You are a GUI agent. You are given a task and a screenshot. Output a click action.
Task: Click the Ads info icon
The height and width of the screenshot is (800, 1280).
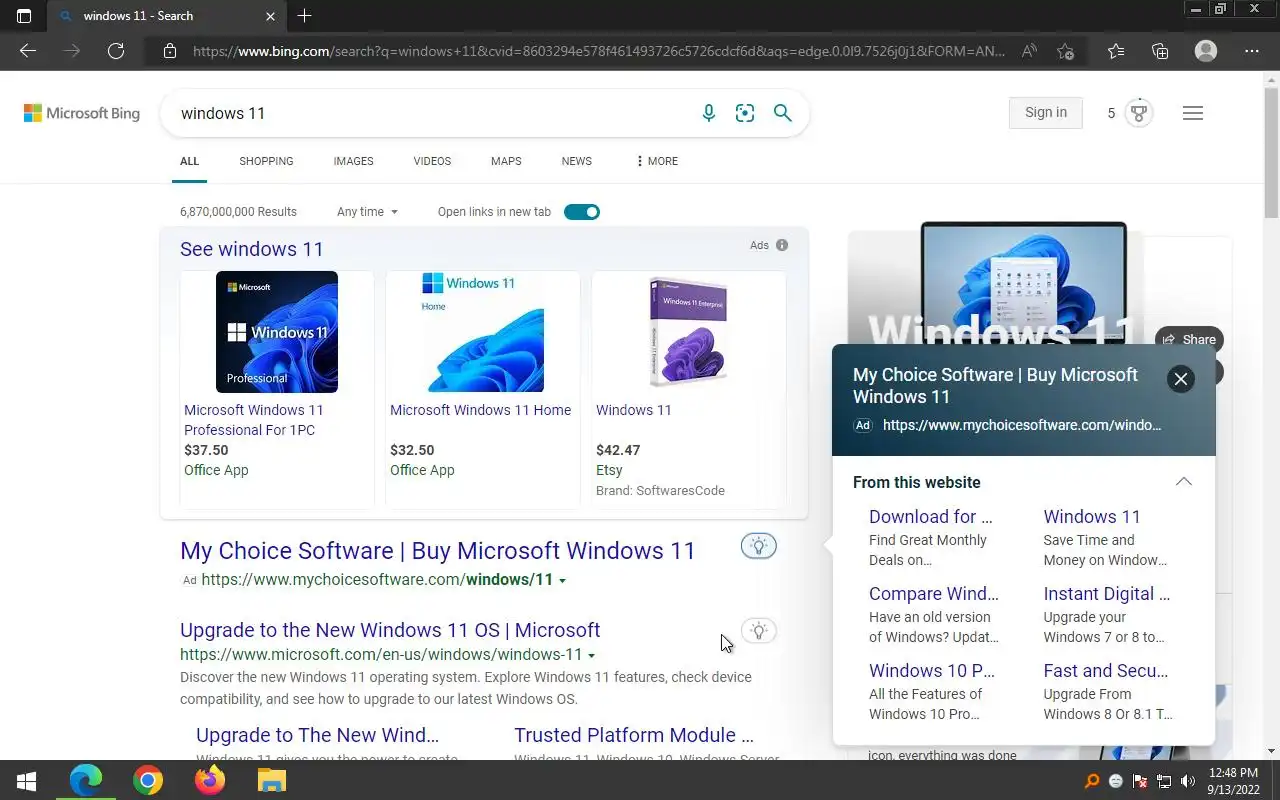point(782,245)
